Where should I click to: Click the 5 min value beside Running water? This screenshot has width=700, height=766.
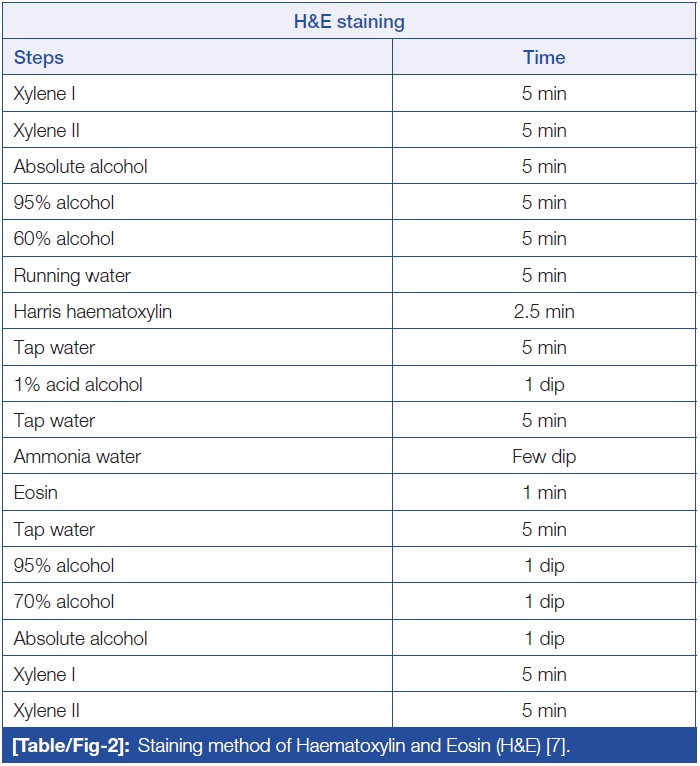(543, 275)
